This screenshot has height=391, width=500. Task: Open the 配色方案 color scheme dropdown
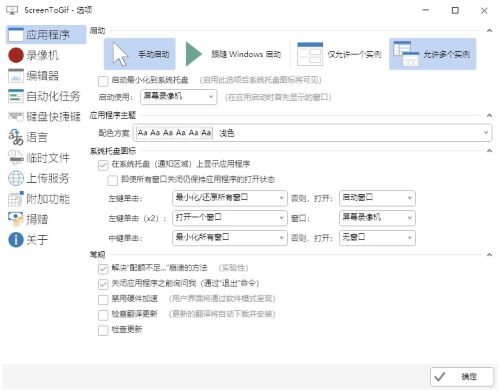pyautogui.click(x=312, y=133)
